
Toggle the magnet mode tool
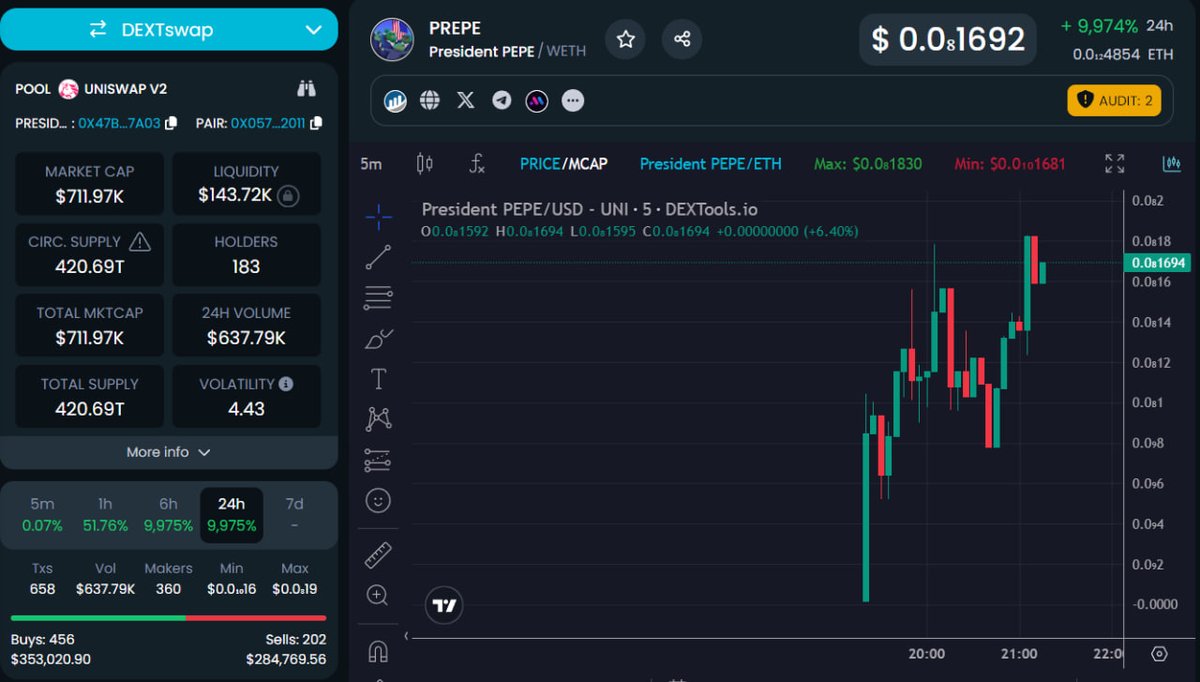[x=378, y=651]
